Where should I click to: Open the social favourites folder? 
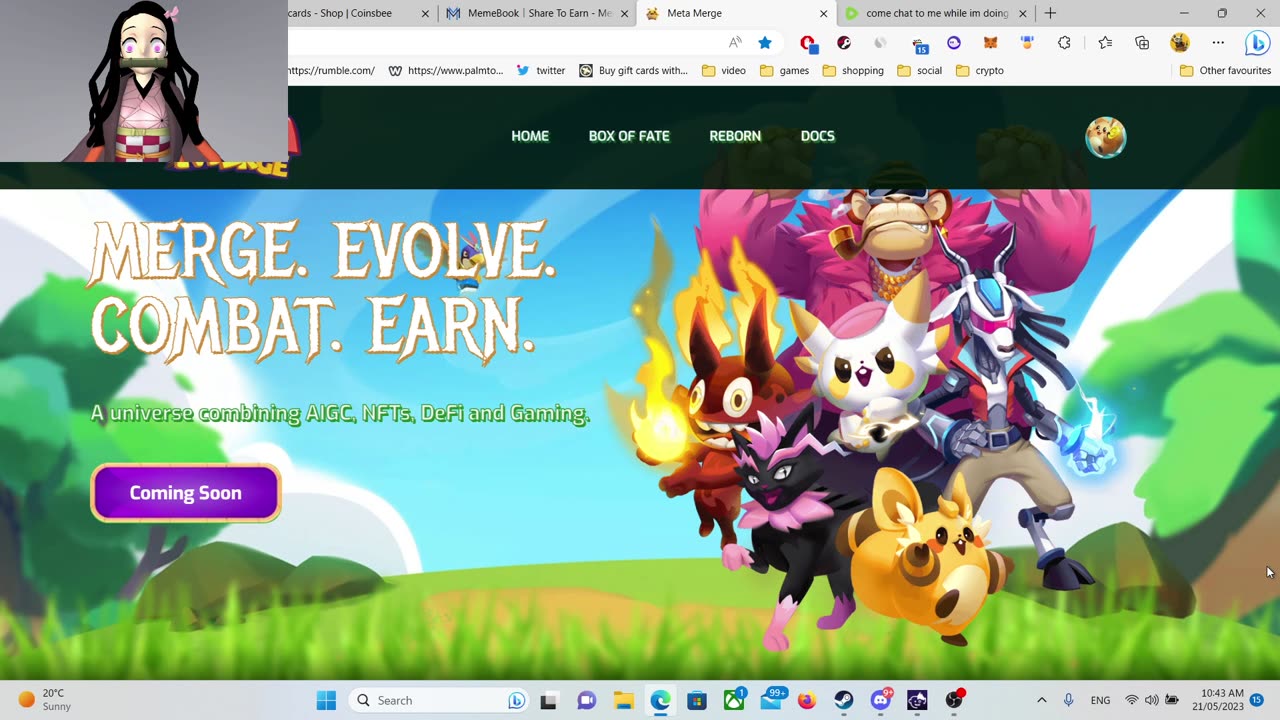(919, 70)
